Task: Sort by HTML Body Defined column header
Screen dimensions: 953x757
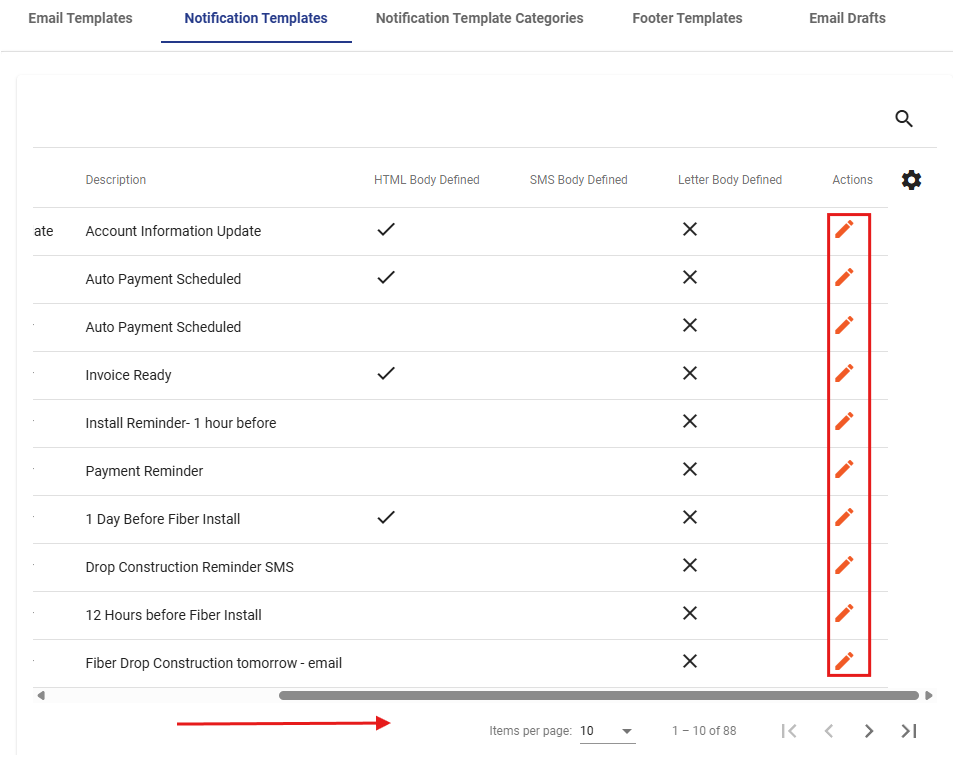Action: point(427,180)
